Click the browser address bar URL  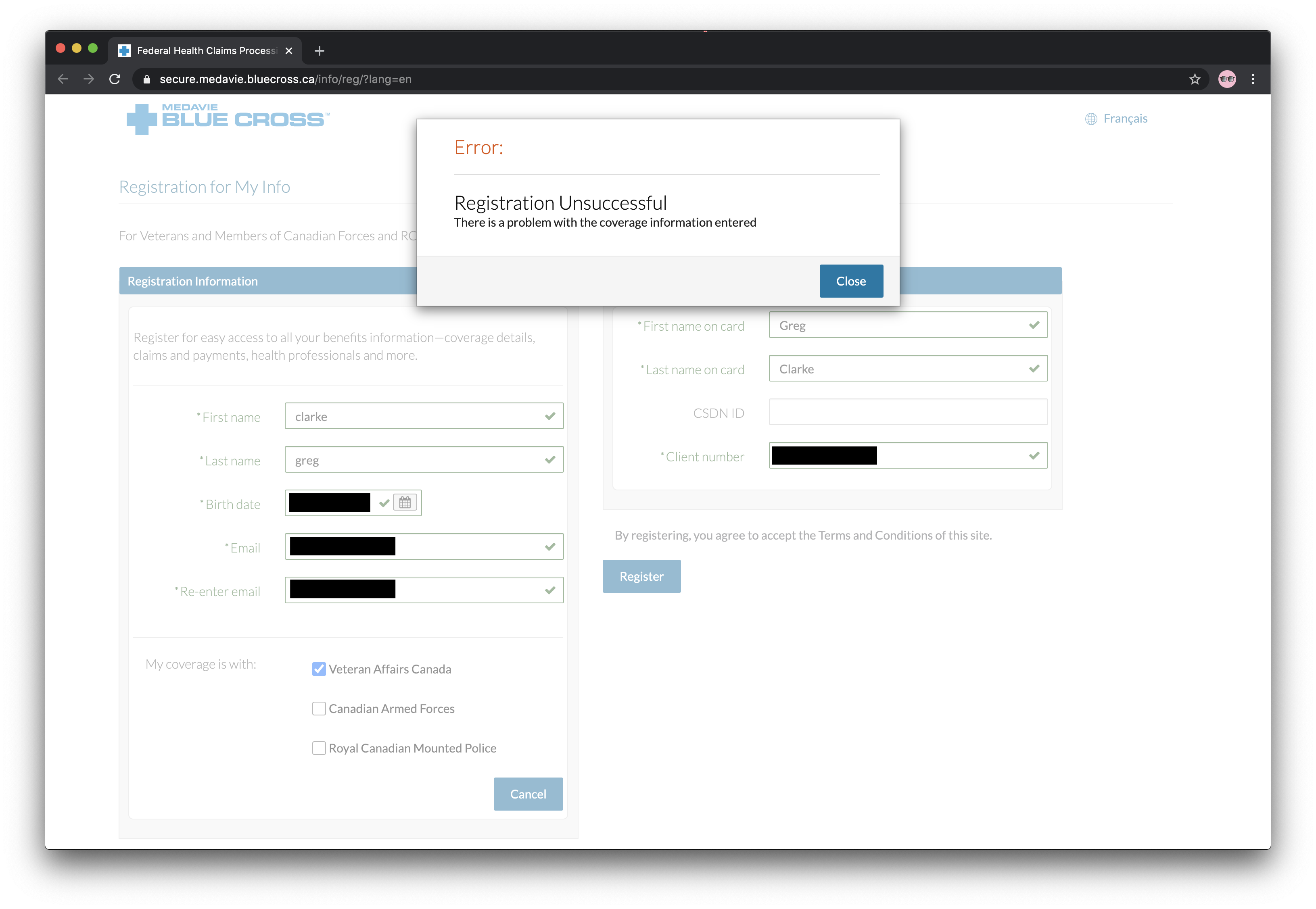coord(285,79)
